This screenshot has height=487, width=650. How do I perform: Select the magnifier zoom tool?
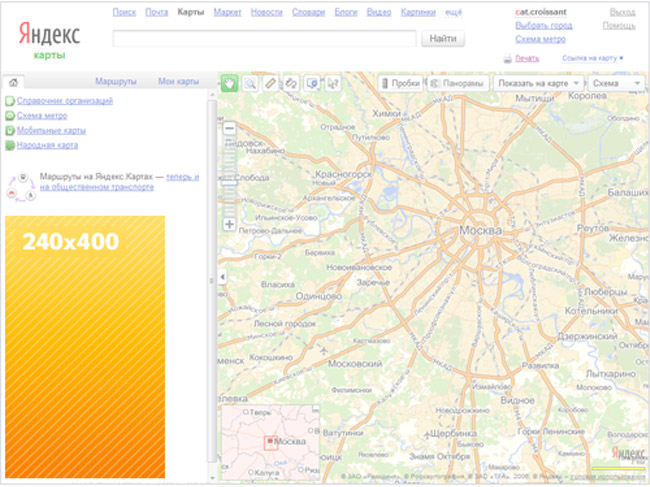point(250,83)
